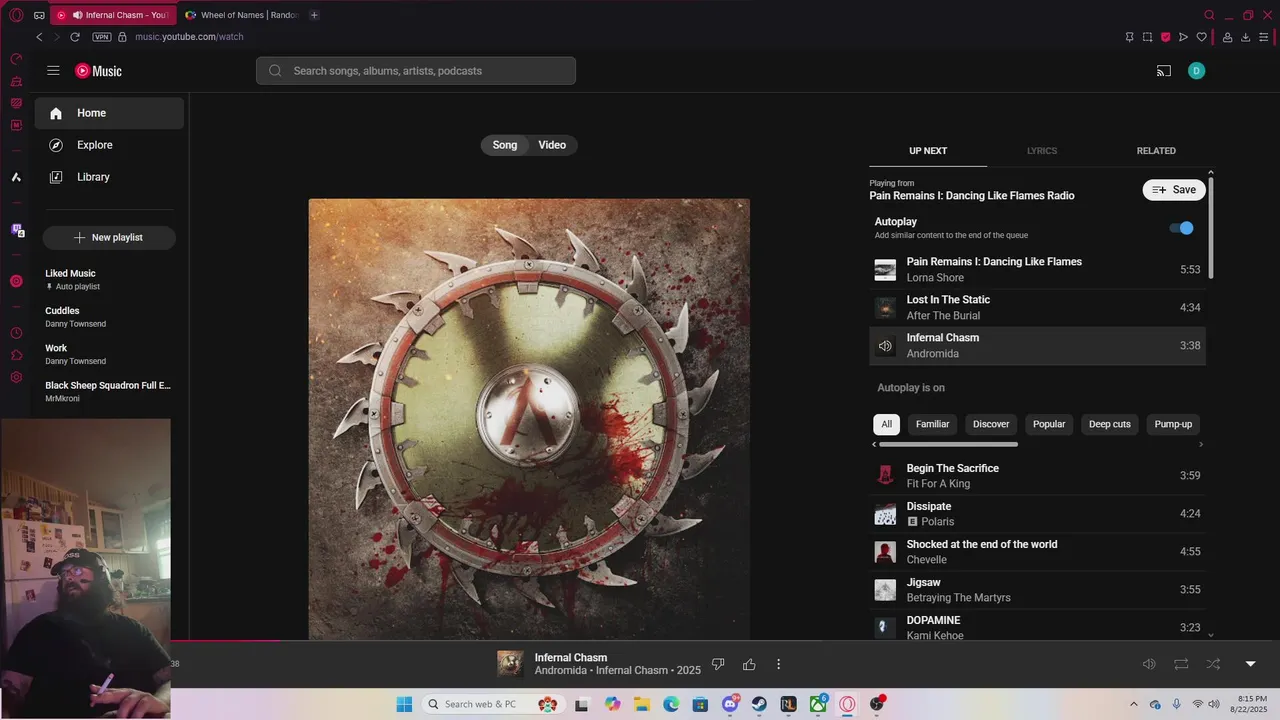Image resolution: width=1280 pixels, height=720 pixels.
Task: Add page to bookmarks heart icon
Action: click(x=1202, y=37)
